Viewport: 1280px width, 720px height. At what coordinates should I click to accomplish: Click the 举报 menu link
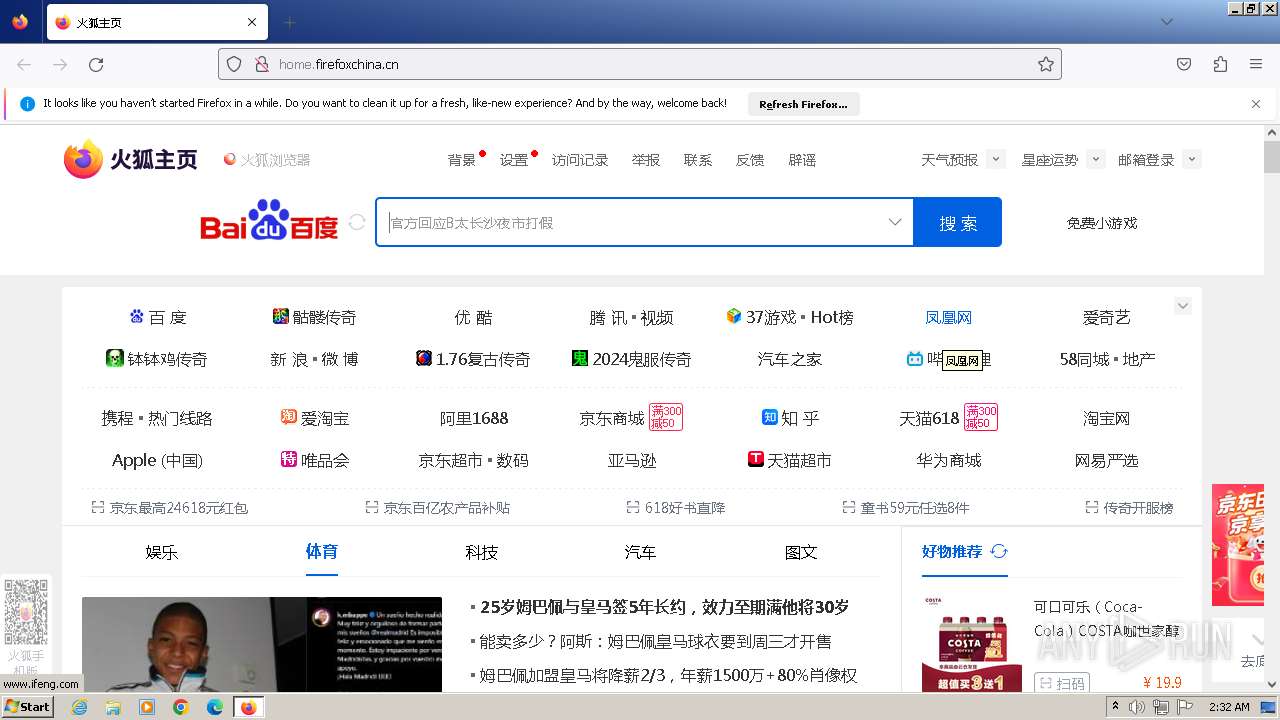click(646, 160)
